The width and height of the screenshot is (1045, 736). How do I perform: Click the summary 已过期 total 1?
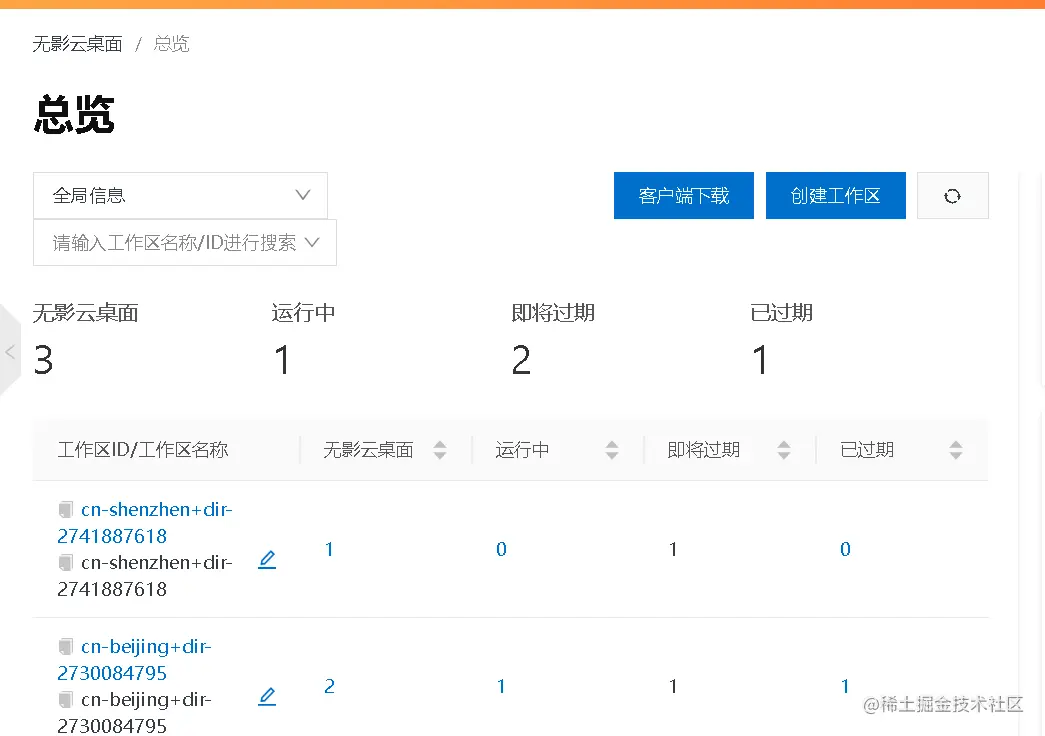760,360
